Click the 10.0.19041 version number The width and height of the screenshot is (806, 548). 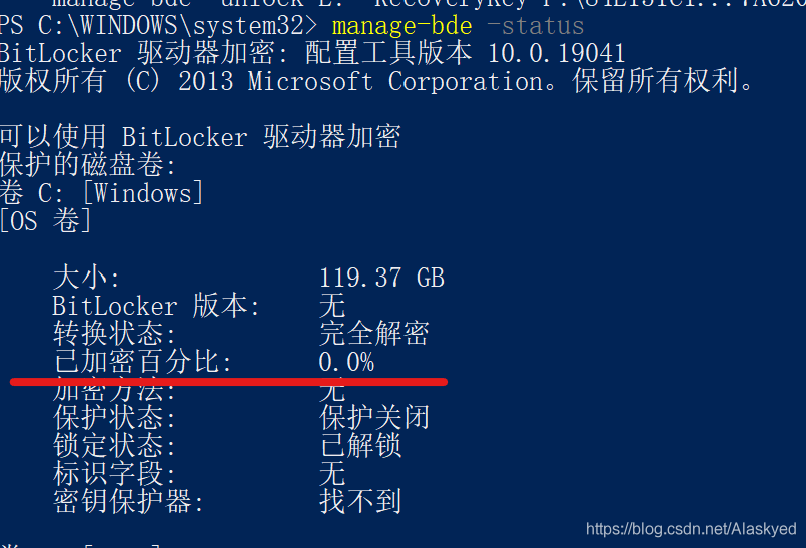556,53
